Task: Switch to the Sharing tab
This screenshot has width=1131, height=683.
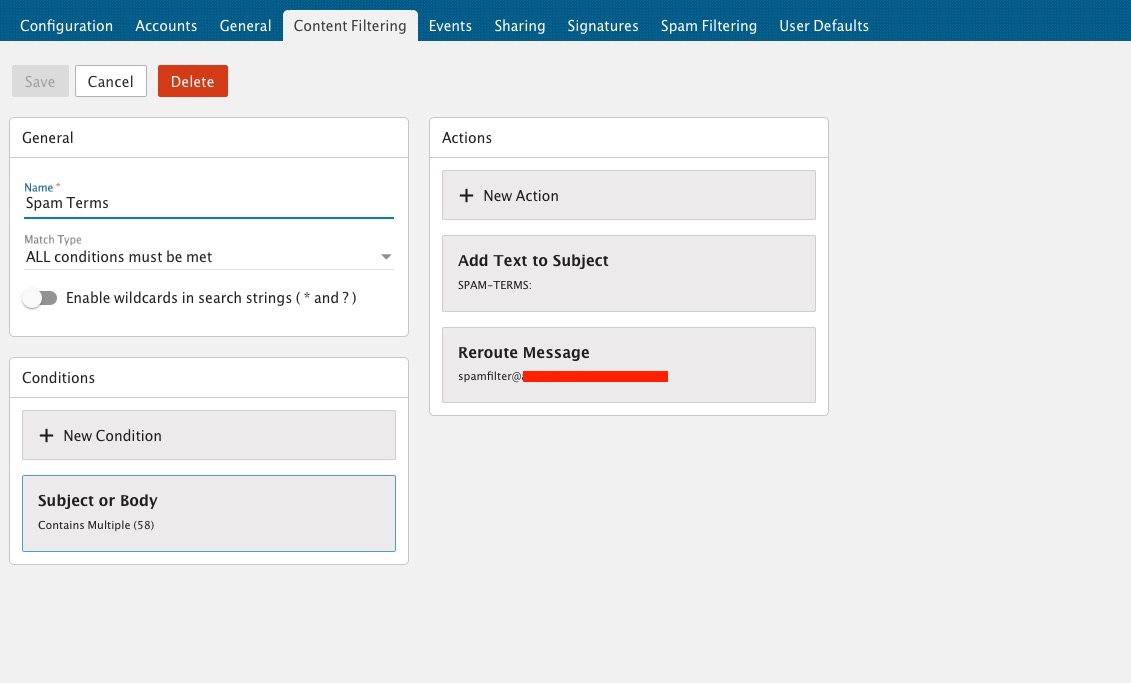Action: 519,26
